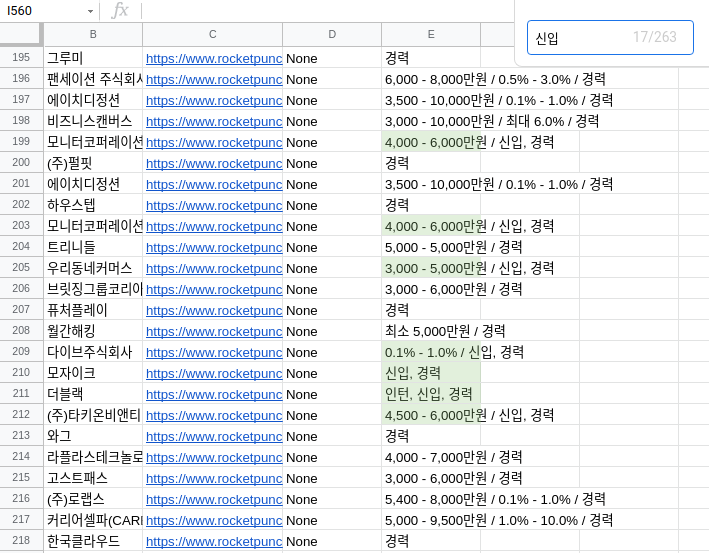709x553 pixels.
Task: Select cell 월간해킹
Action: click(93, 331)
